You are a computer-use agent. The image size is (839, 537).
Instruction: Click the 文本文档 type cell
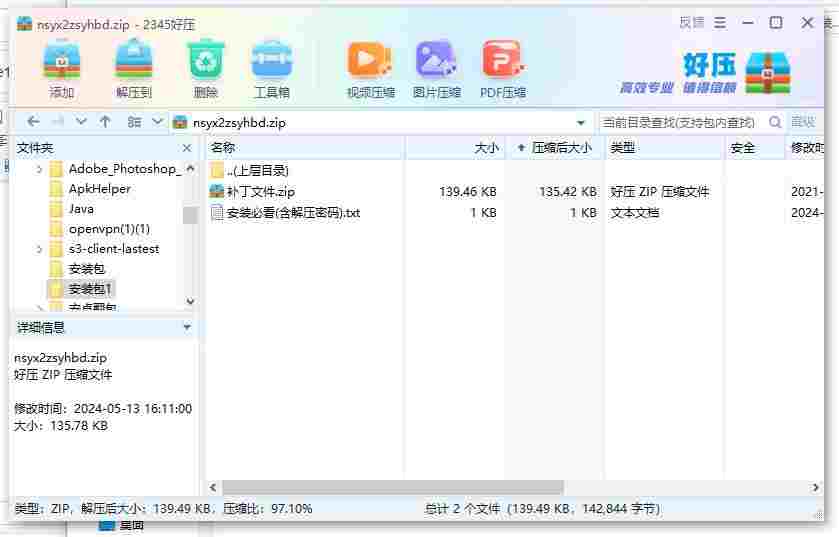(635, 213)
